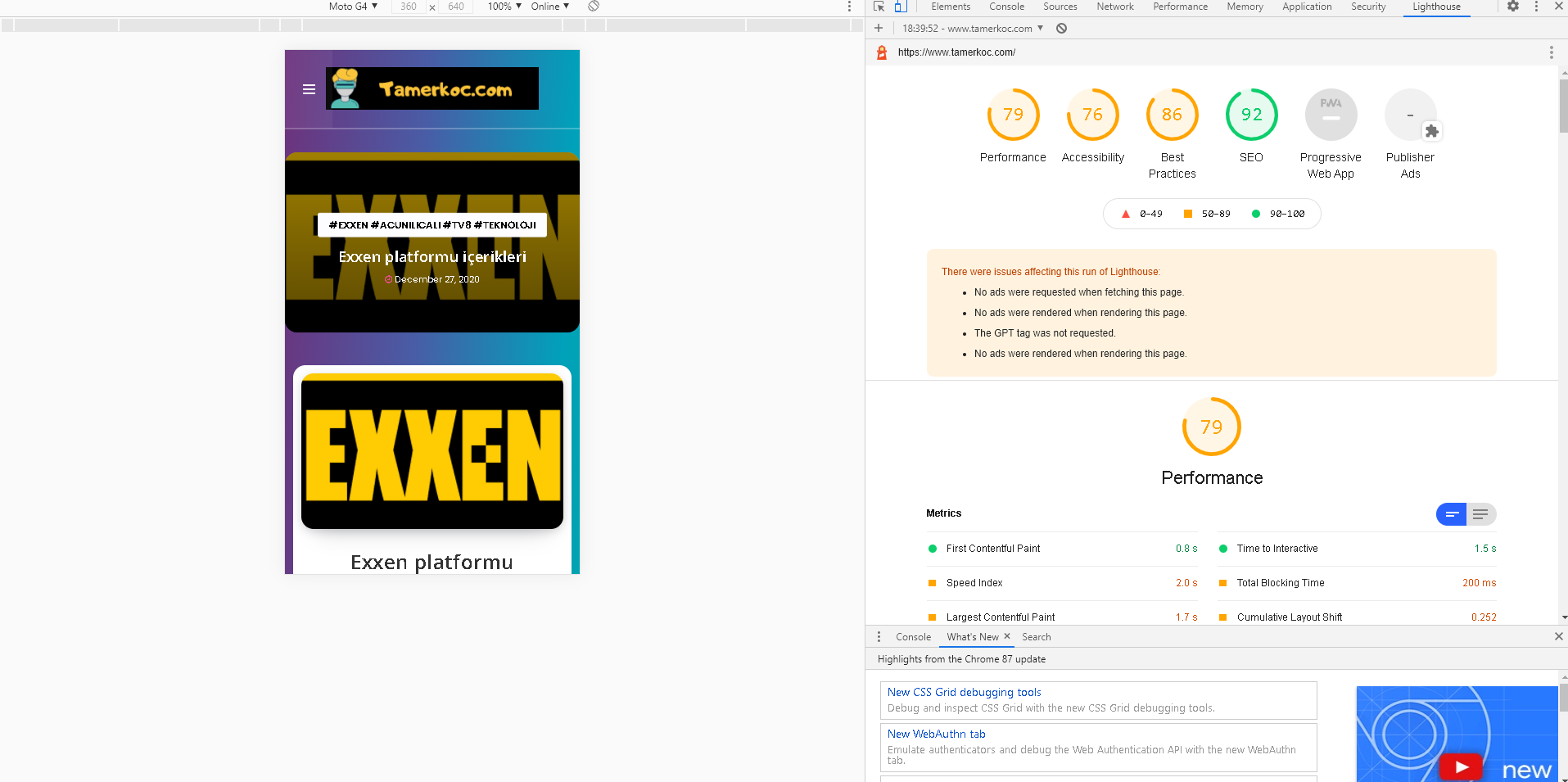This screenshot has height=782, width=1568.
Task: Switch metrics to expanded description view
Action: 1480,514
